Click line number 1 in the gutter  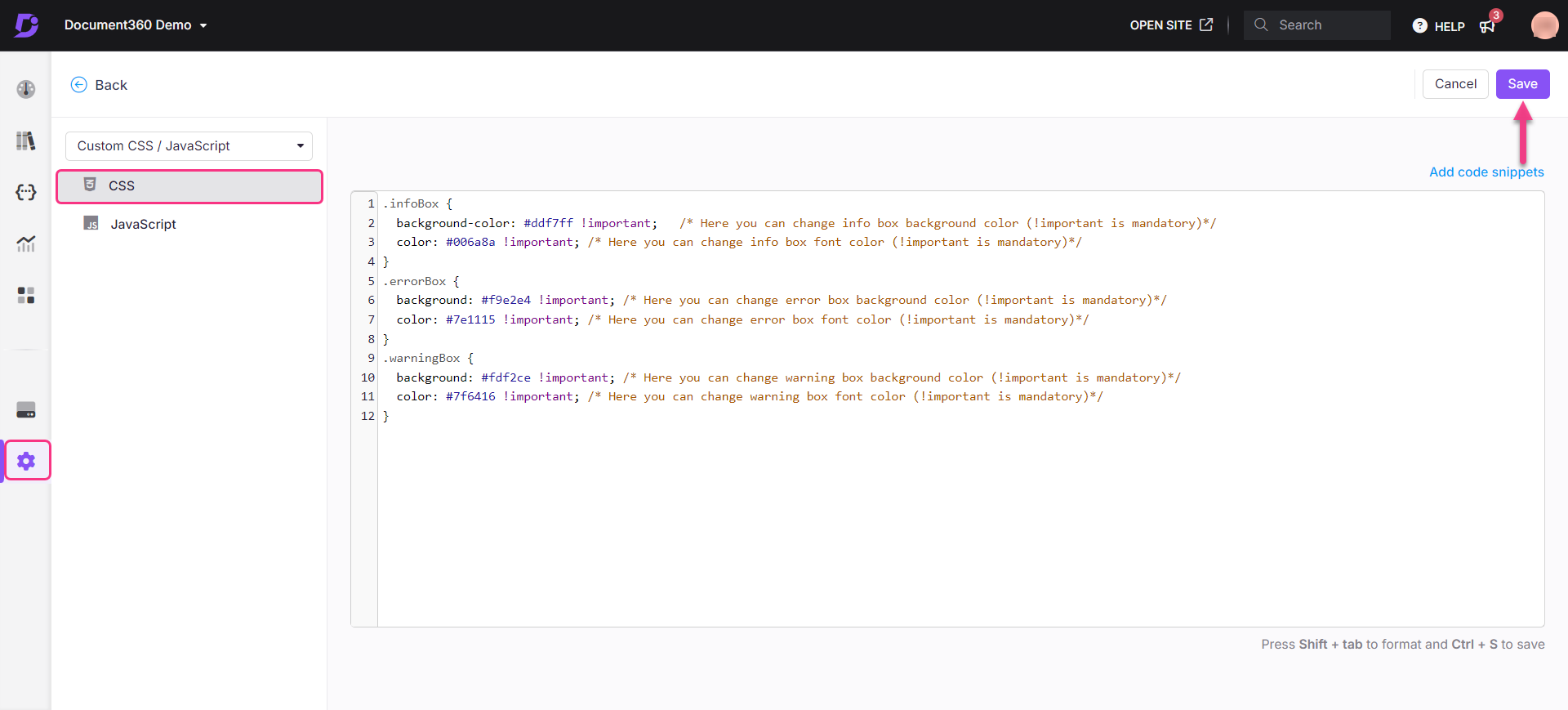tap(371, 203)
